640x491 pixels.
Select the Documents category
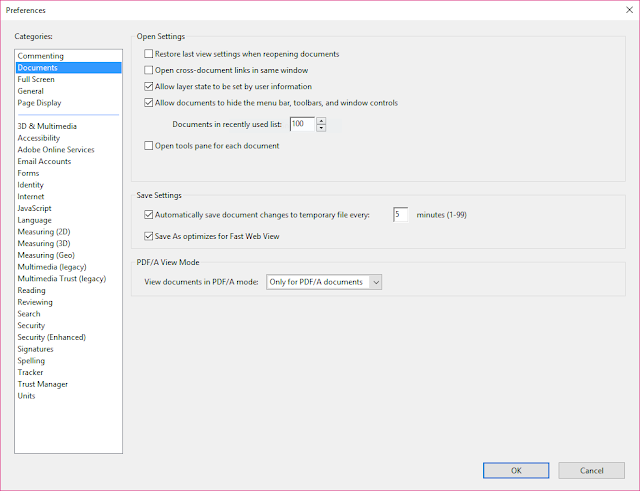pyautogui.click(x=68, y=68)
